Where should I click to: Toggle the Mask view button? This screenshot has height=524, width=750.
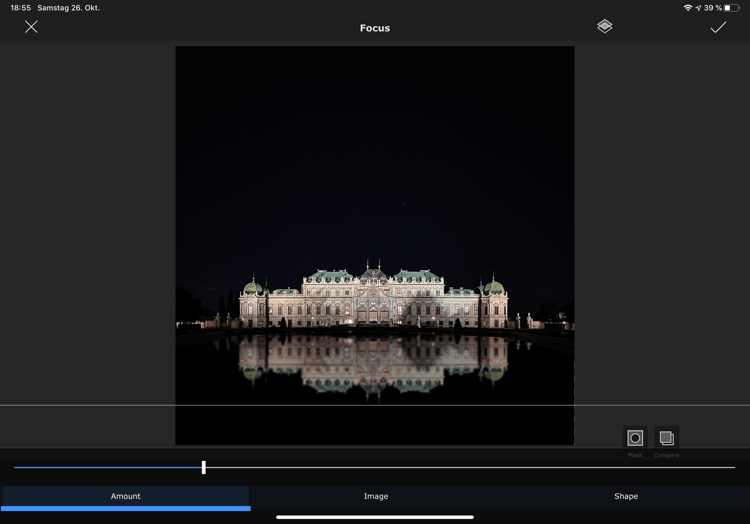(635, 438)
